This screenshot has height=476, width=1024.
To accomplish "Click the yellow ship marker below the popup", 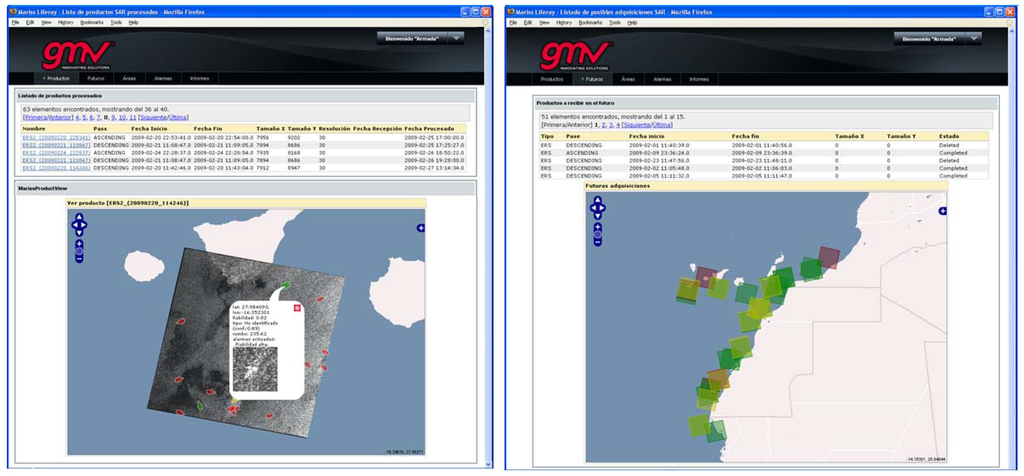I will click(x=234, y=400).
